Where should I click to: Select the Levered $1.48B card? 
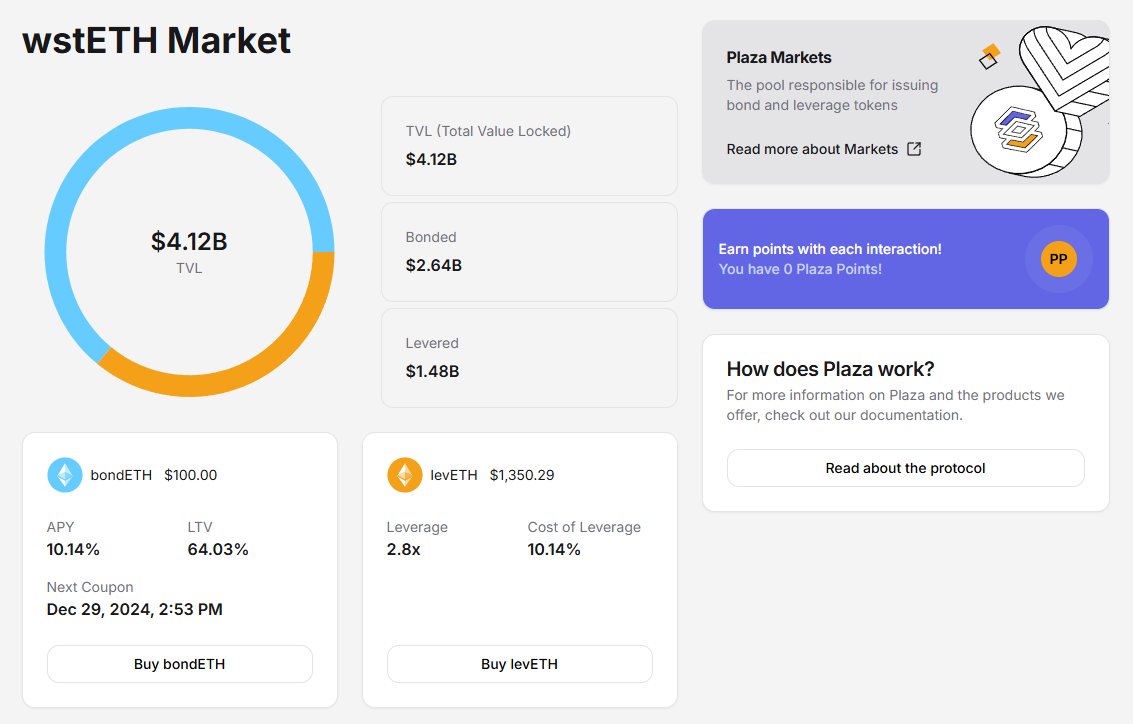click(529, 358)
